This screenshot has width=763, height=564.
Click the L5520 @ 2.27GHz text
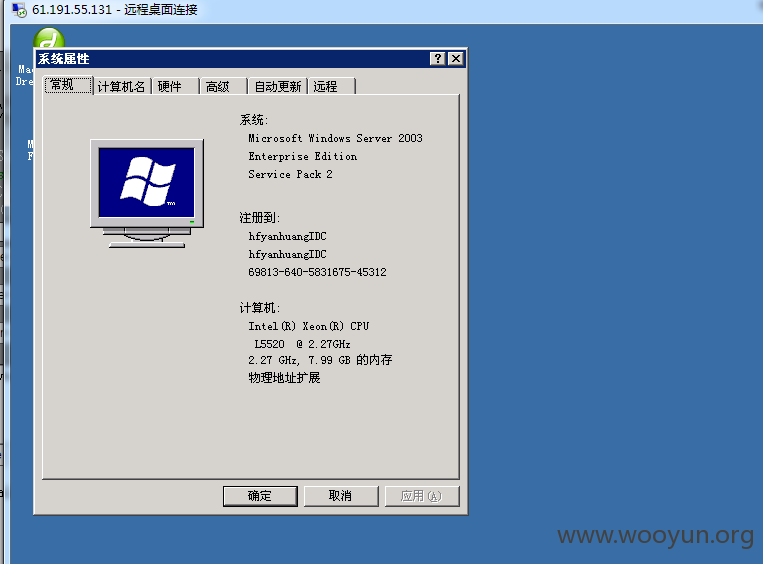tap(302, 344)
